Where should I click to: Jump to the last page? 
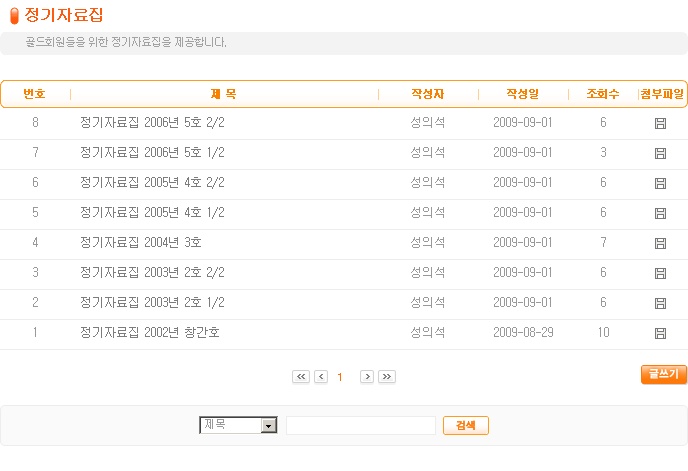click(x=387, y=376)
